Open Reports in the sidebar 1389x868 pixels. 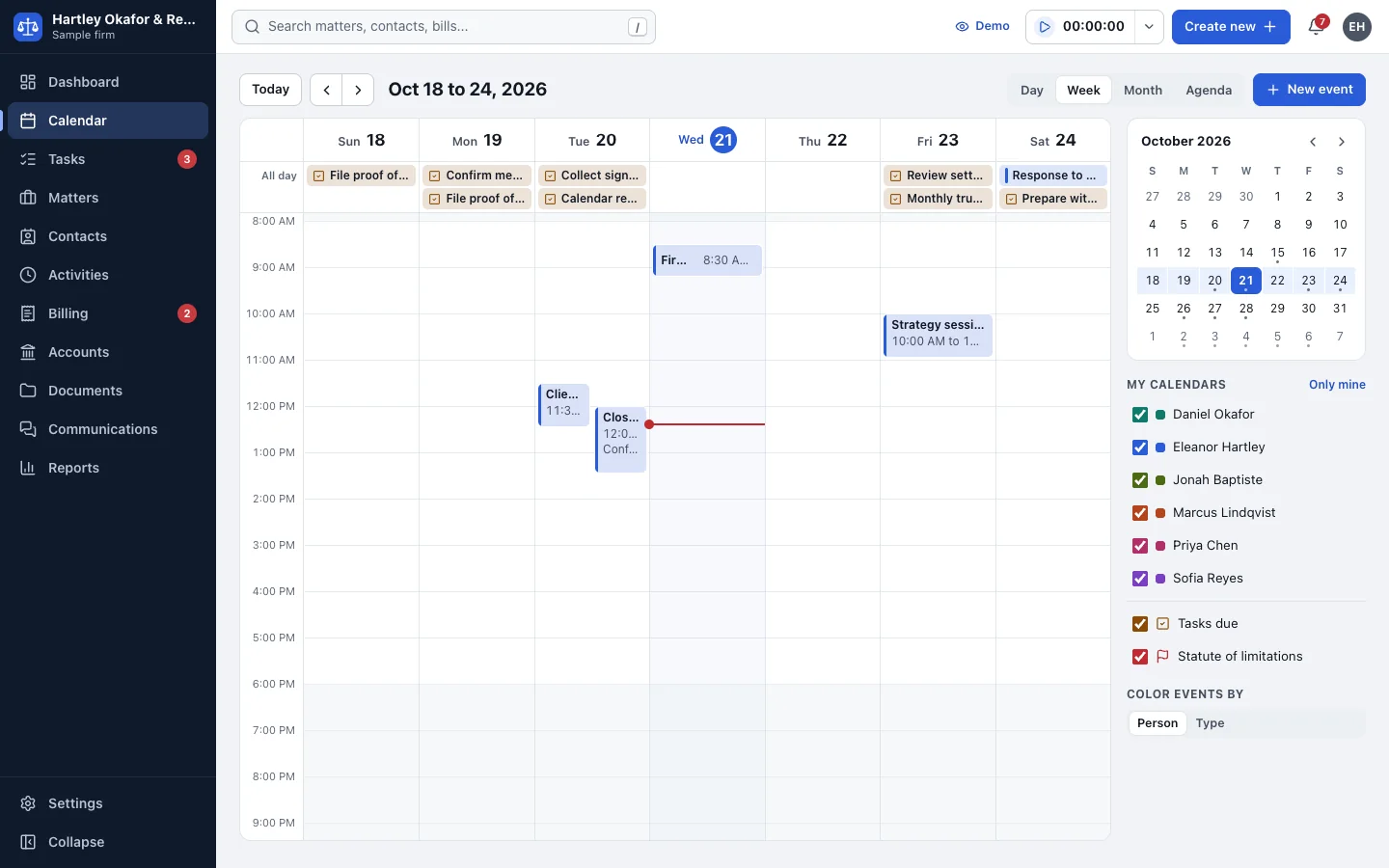pyautogui.click(x=108, y=468)
